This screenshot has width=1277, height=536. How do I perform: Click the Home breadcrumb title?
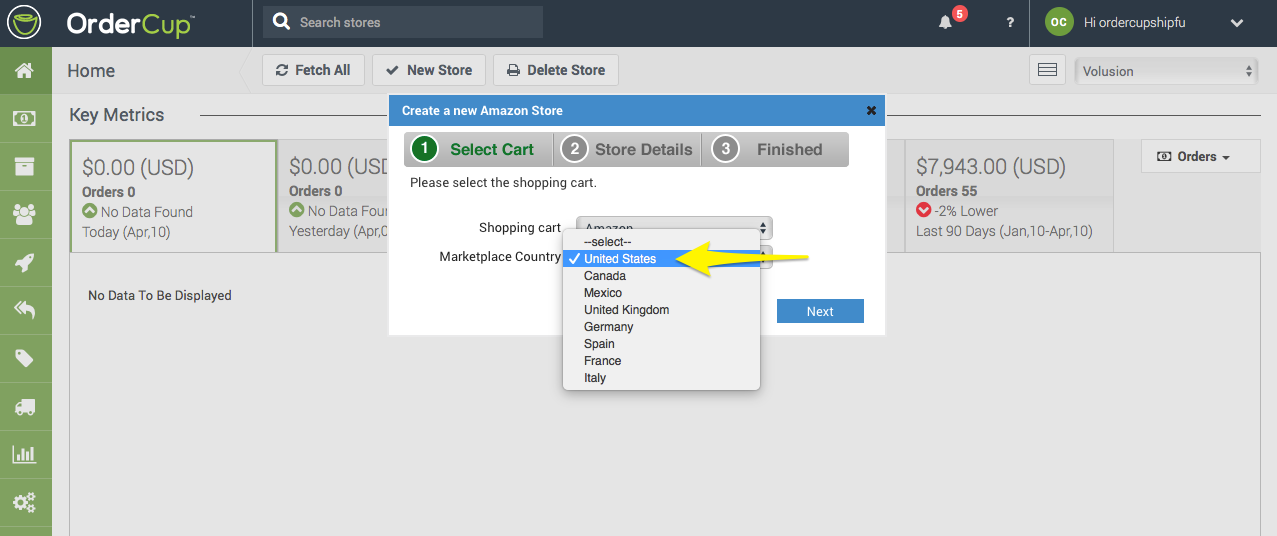pos(91,71)
